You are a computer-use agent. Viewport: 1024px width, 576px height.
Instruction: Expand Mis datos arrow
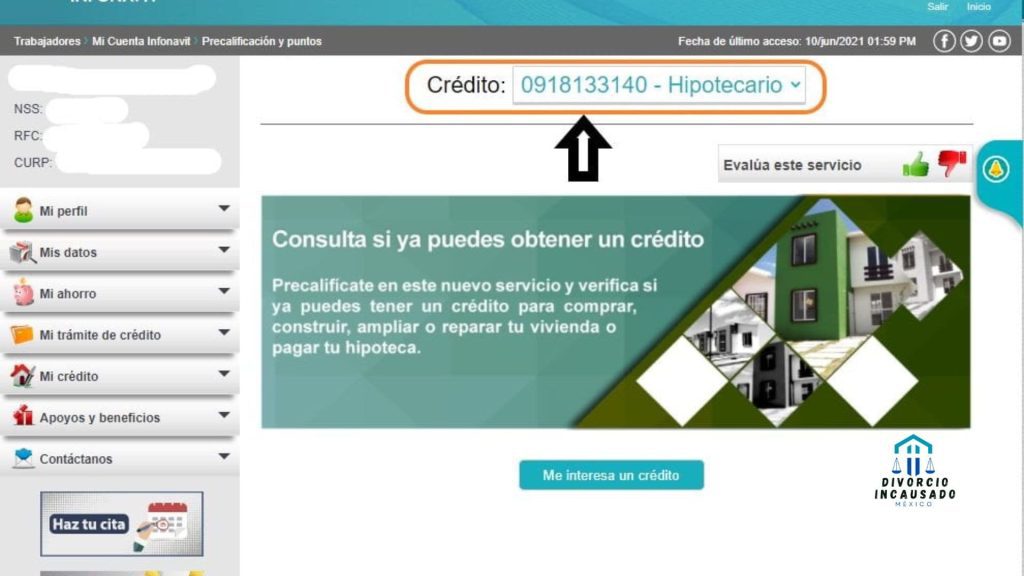224,249
